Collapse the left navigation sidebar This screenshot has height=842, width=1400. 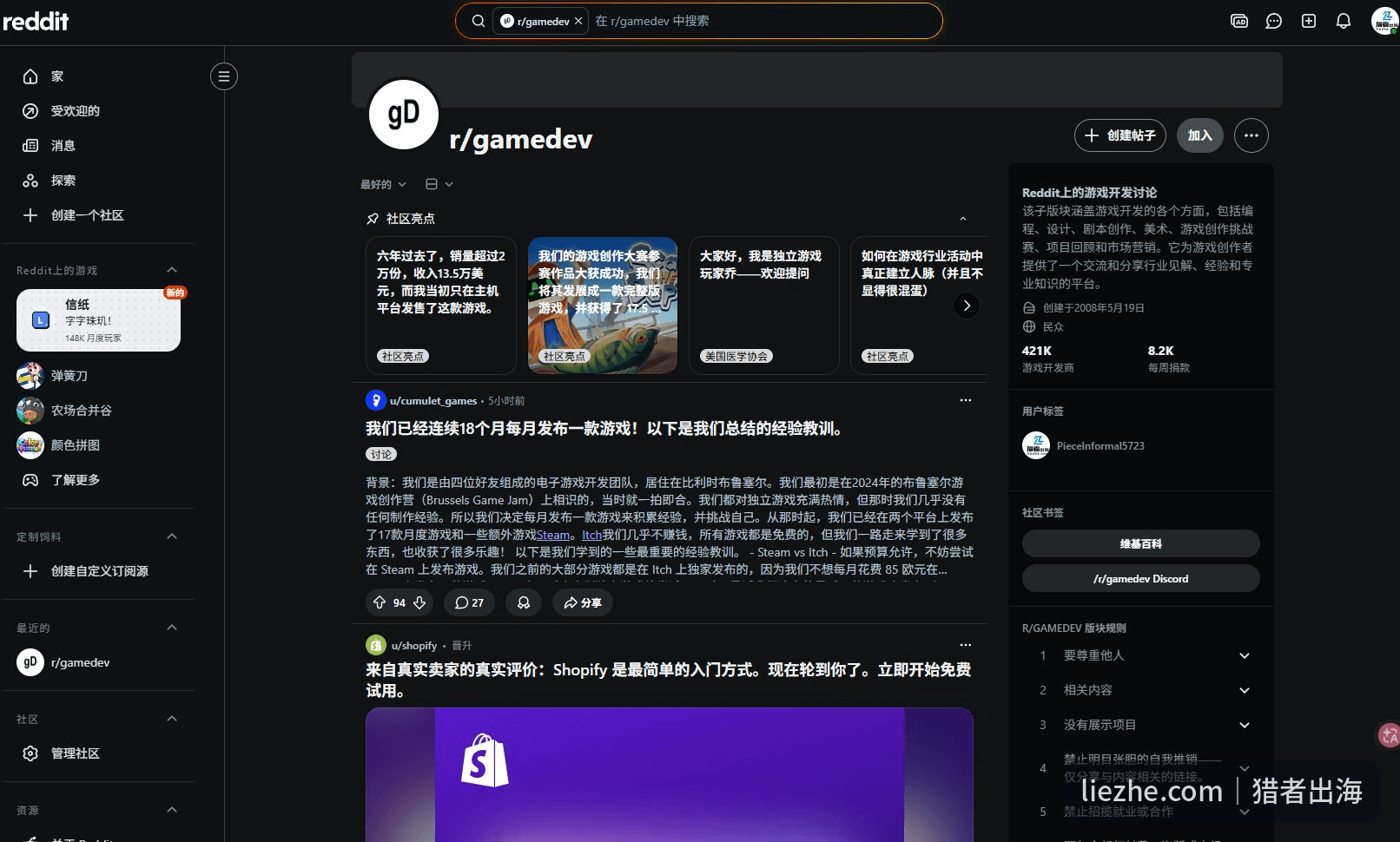pyautogui.click(x=224, y=76)
